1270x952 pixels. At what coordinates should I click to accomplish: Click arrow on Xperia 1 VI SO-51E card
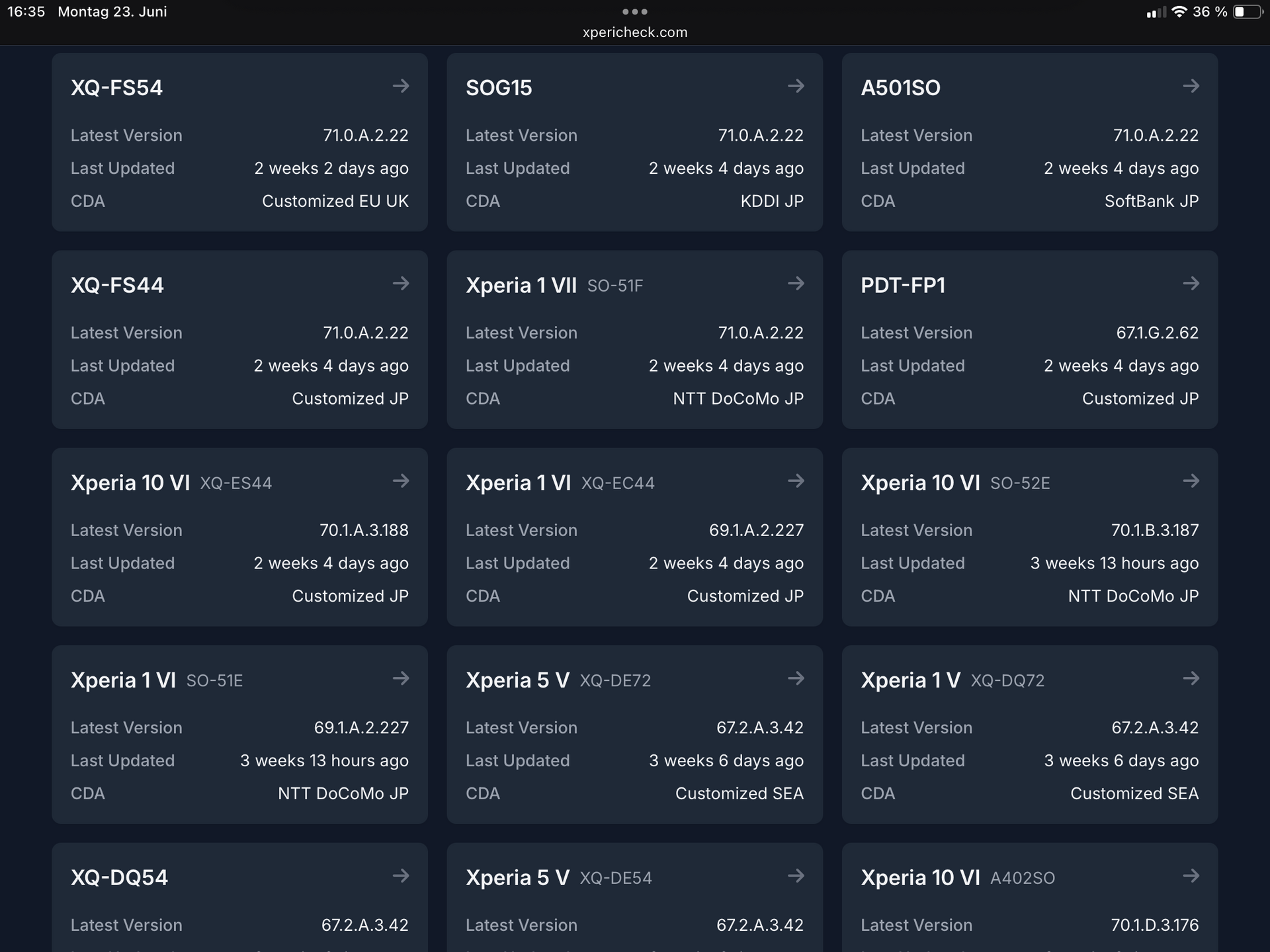click(401, 678)
